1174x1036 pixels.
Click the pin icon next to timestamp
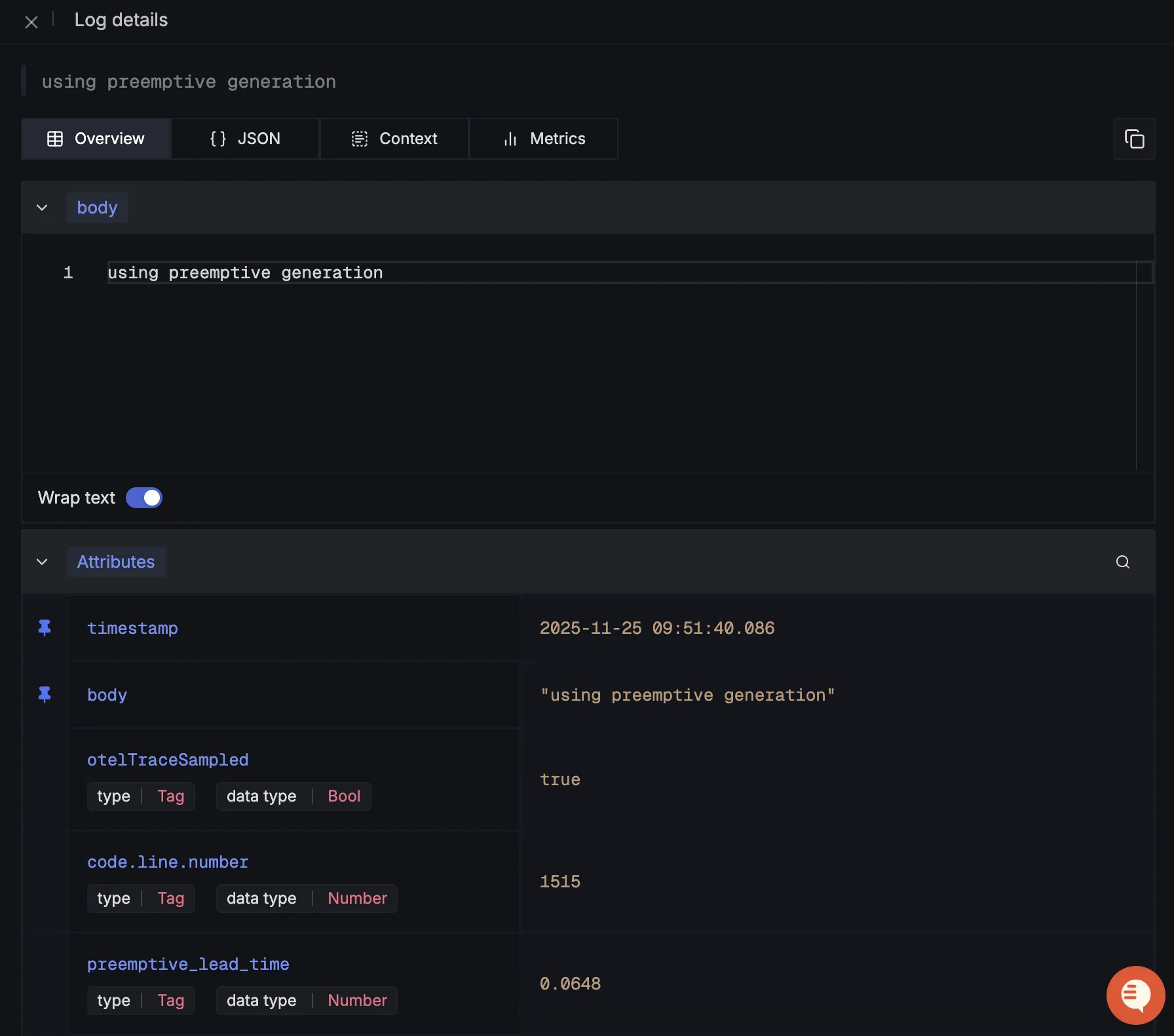click(44, 627)
